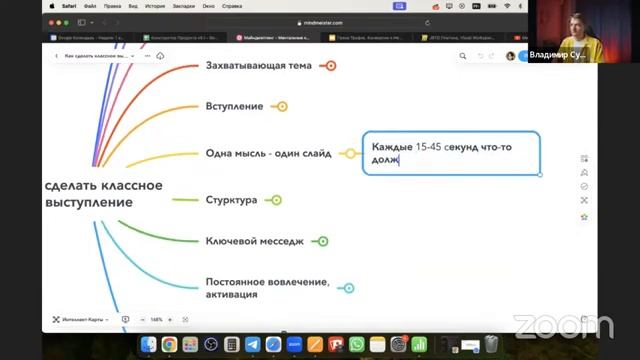Screen dimensions: 640x360
Task: Select the Постоянное вовлечение, активация topic
Action: [267, 288]
